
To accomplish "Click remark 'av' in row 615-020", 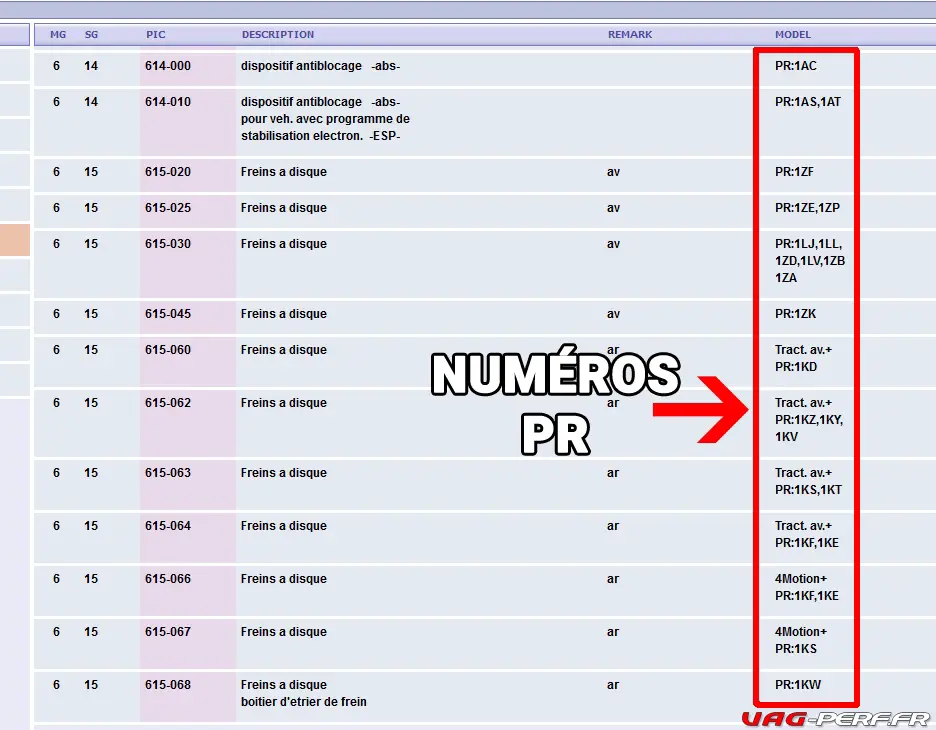I will 613,172.
